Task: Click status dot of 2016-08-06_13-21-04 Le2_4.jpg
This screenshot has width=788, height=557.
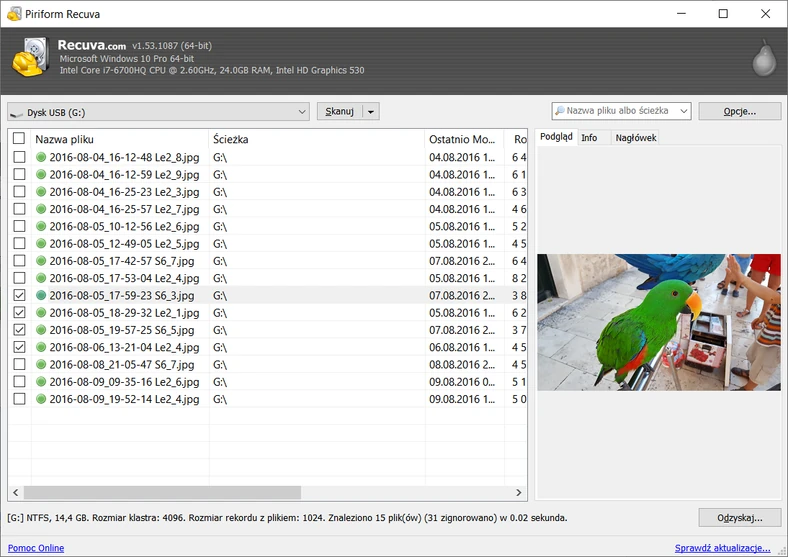Action: click(41, 347)
